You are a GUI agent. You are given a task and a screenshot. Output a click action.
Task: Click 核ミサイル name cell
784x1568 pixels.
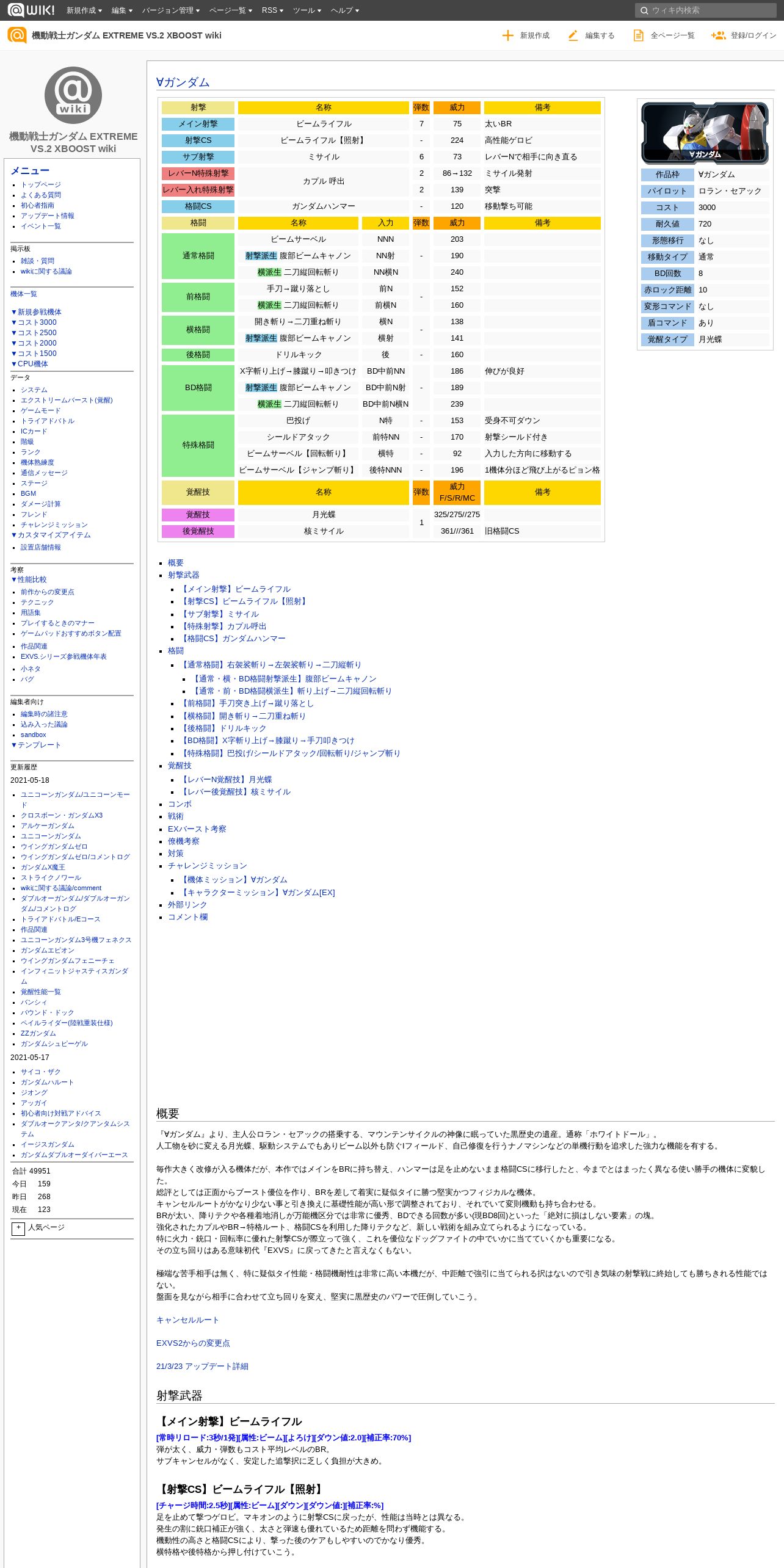click(324, 531)
